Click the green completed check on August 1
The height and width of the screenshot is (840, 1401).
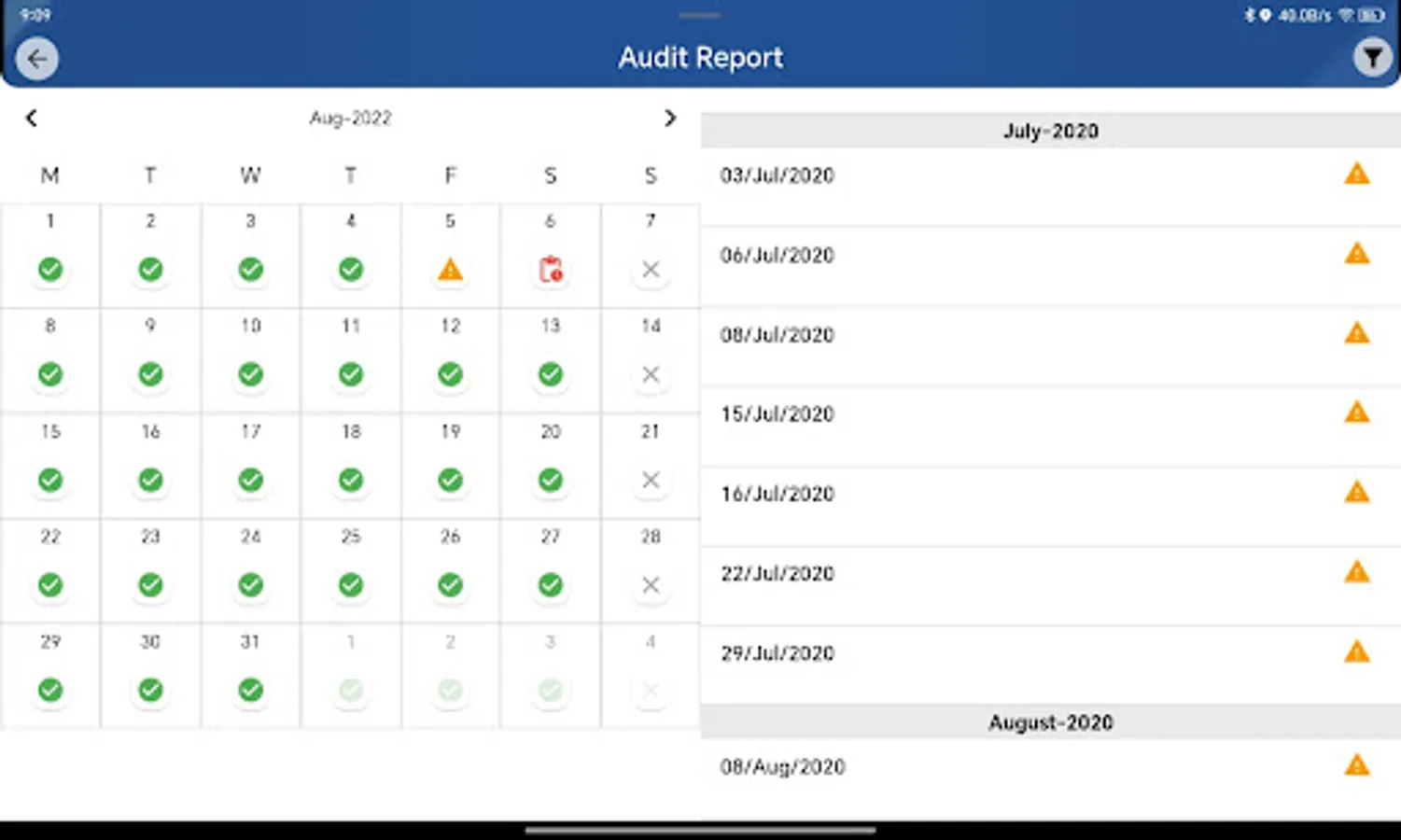click(x=50, y=269)
